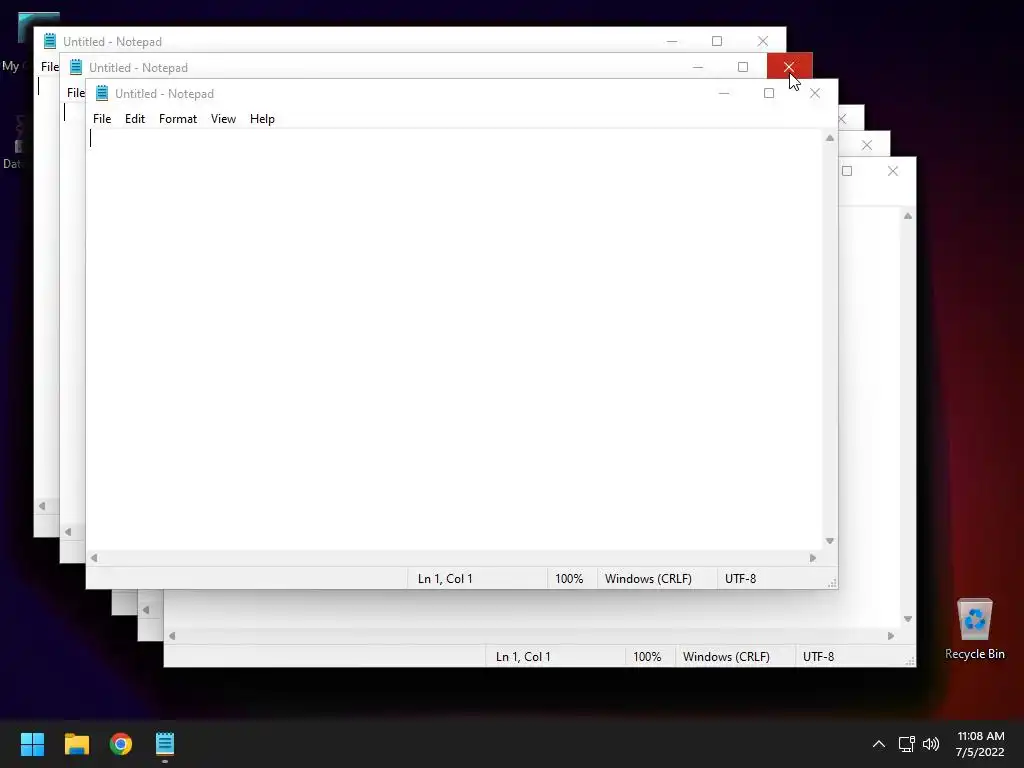Click UTF-8 in front Notepad status bar
Image resolution: width=1024 pixels, height=768 pixels.
(x=740, y=579)
